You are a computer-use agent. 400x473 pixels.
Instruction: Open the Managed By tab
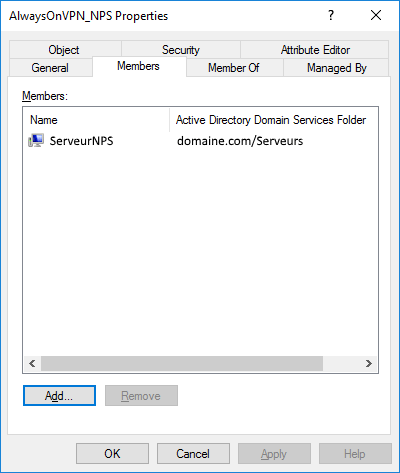coord(336,68)
